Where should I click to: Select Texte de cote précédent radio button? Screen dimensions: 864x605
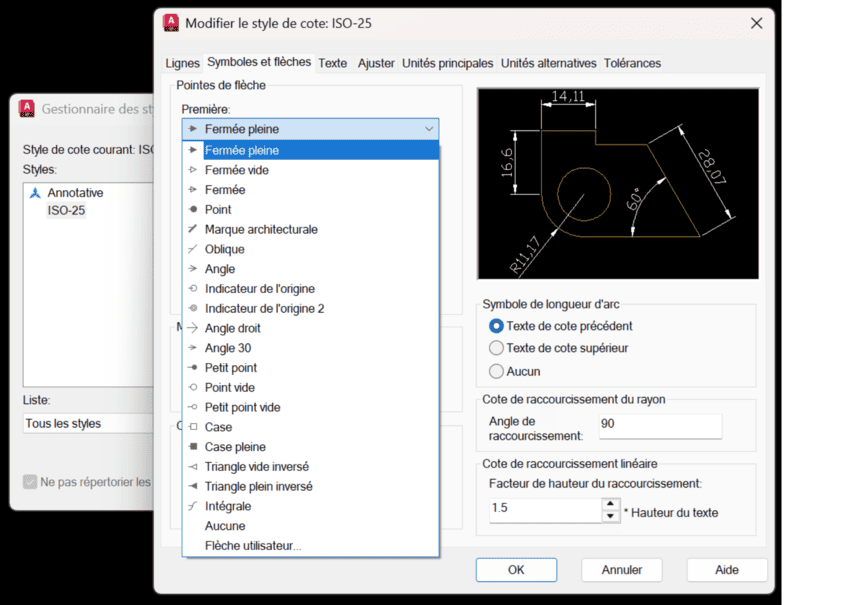point(496,326)
